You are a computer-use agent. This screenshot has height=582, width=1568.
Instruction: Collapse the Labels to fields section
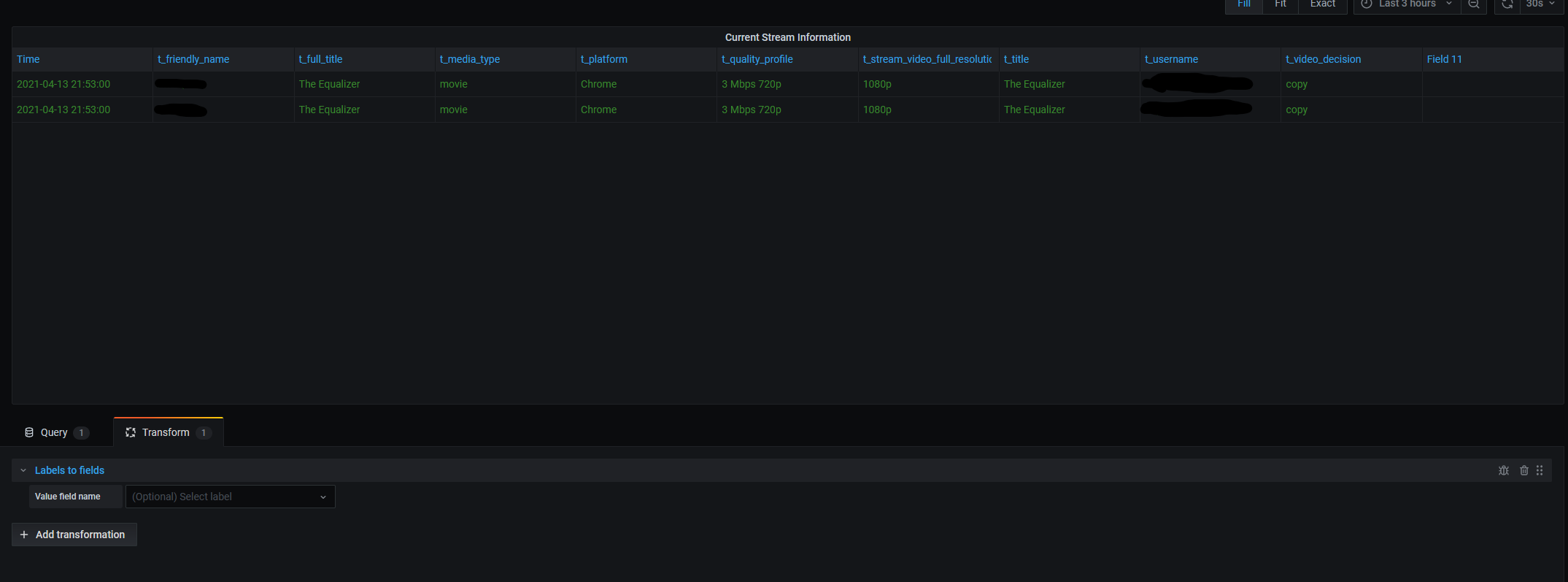23,471
